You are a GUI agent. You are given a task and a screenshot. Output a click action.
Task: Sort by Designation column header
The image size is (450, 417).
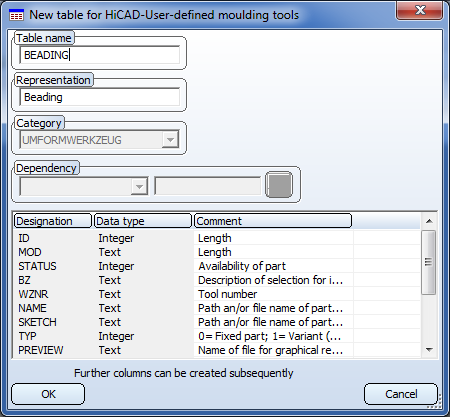pos(53,221)
